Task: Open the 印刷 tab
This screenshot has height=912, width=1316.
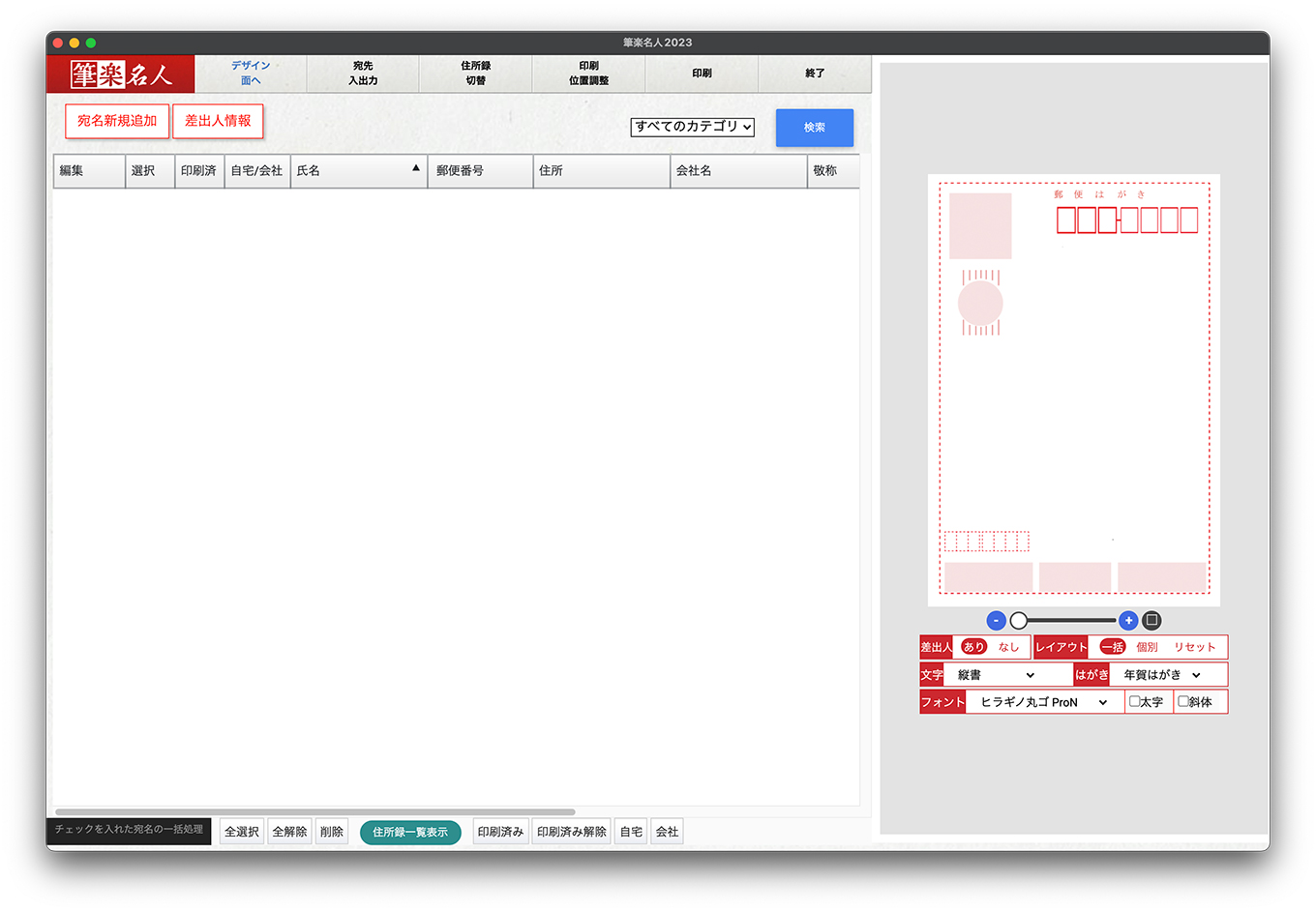Action: 702,74
